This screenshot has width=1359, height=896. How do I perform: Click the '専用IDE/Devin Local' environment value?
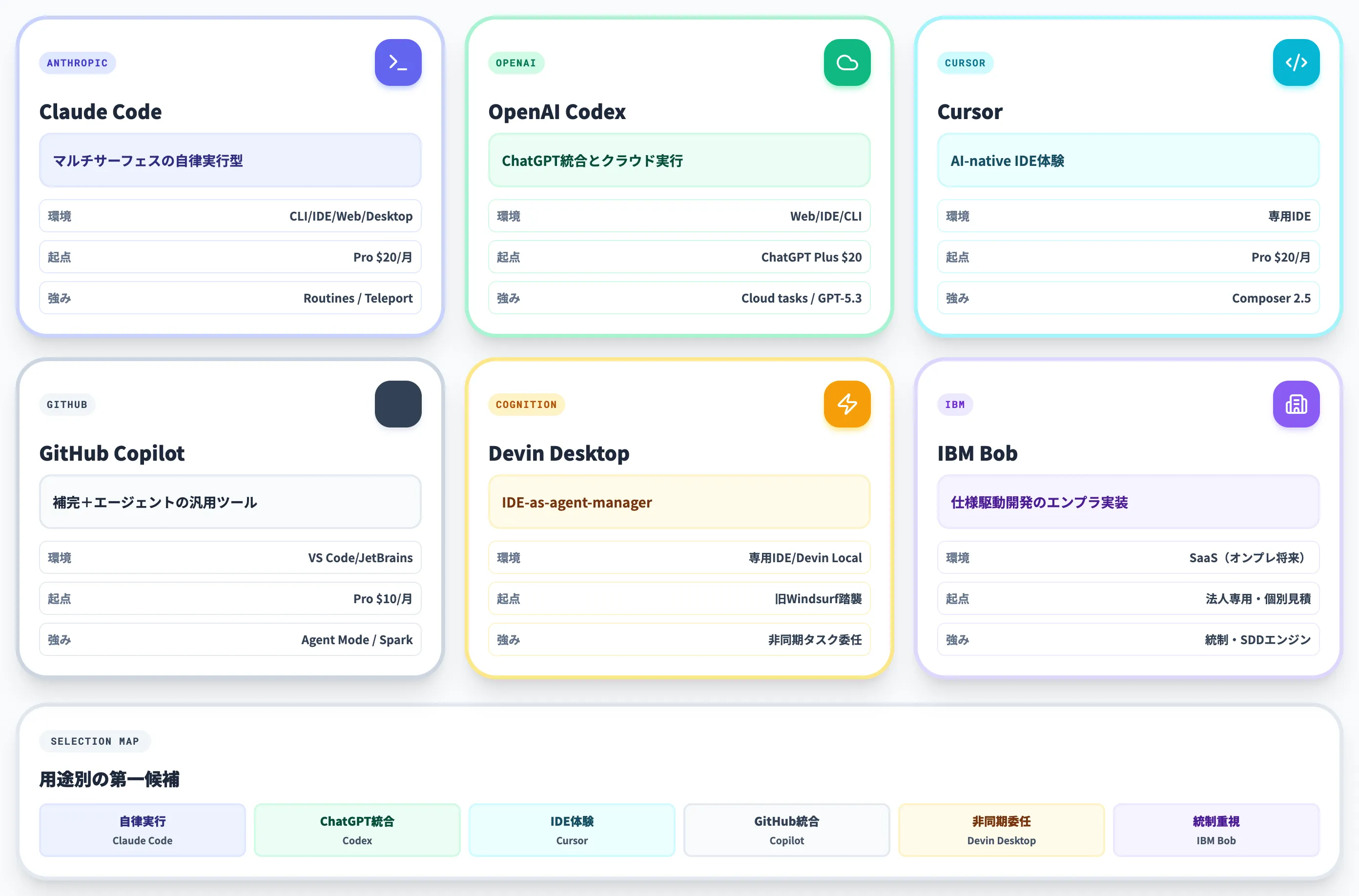(x=805, y=558)
